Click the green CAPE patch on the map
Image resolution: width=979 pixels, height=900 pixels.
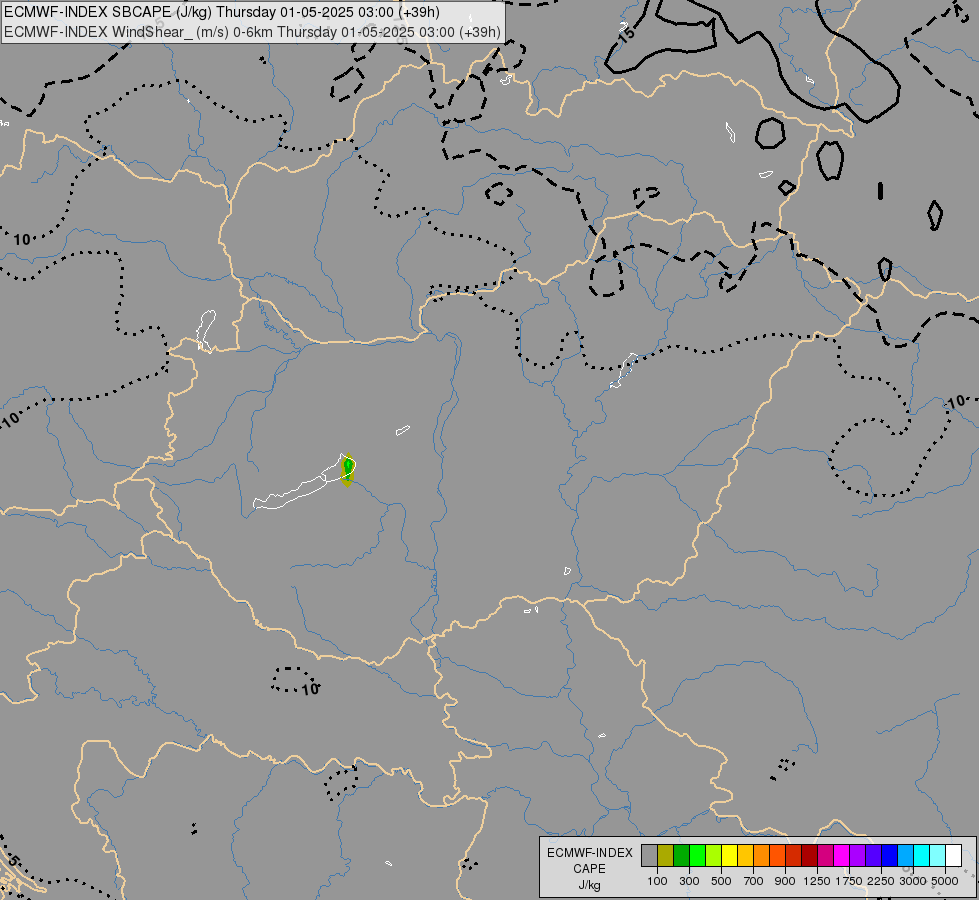click(348, 470)
